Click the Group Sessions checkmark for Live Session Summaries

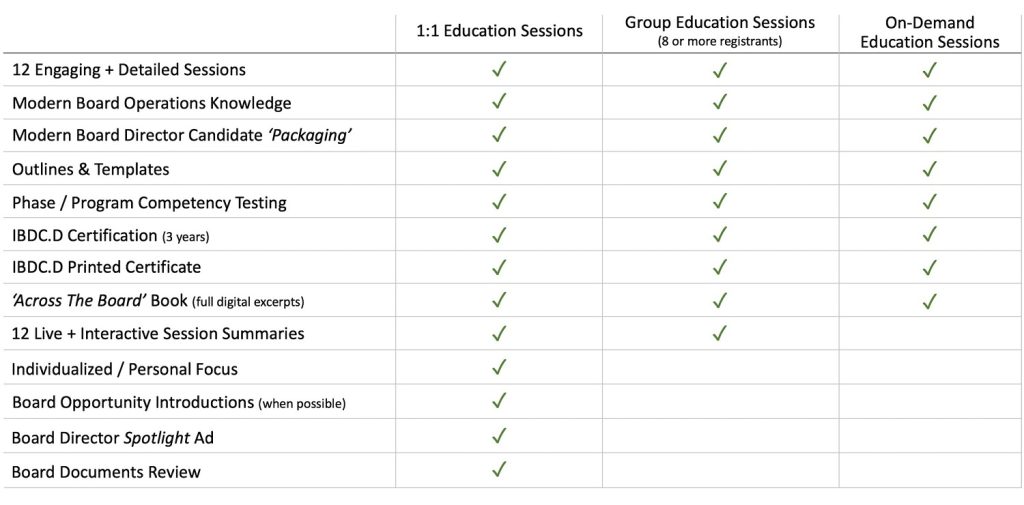tap(719, 332)
